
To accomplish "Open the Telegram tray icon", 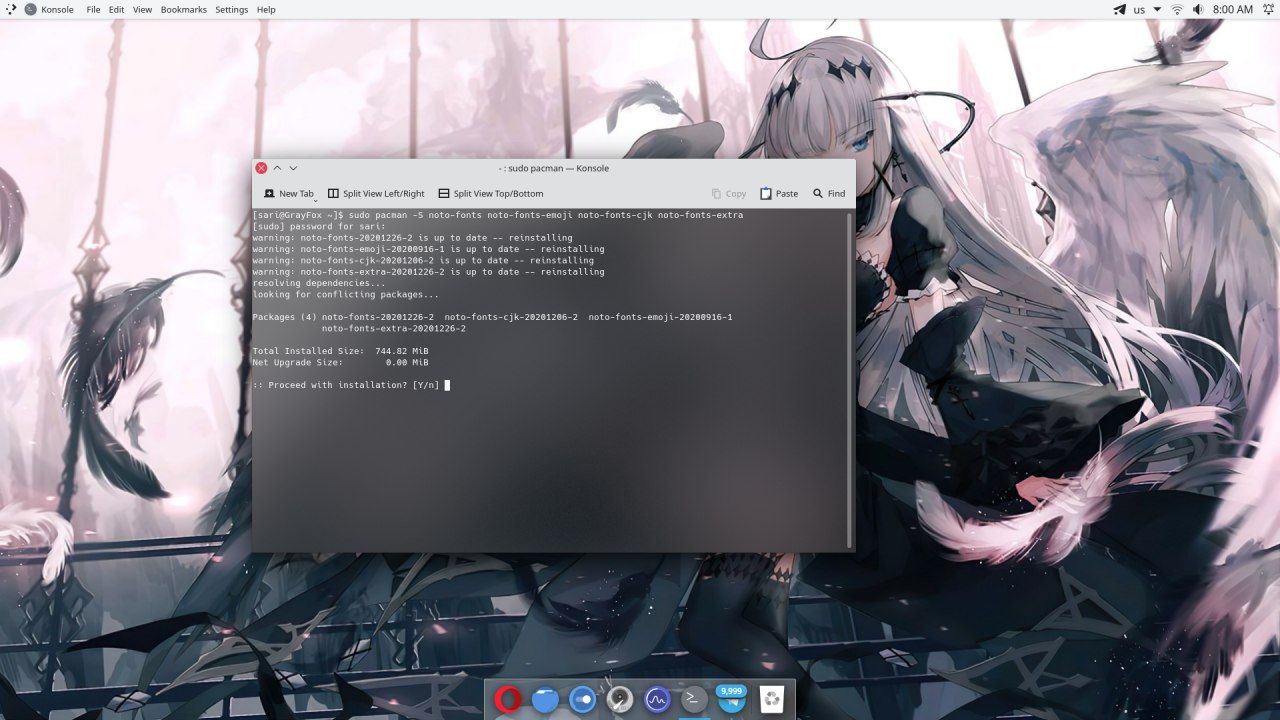I will click(x=1119, y=9).
